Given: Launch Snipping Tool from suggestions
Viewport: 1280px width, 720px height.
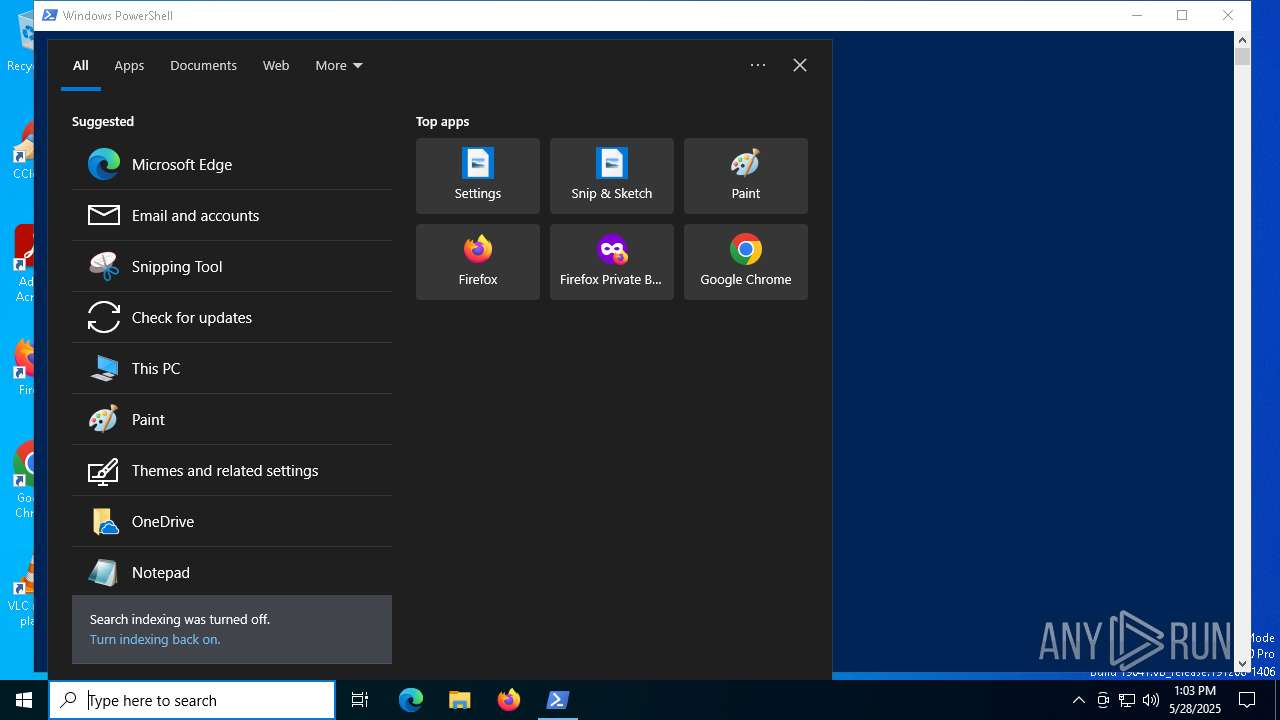Looking at the screenshot, I should coord(232,266).
